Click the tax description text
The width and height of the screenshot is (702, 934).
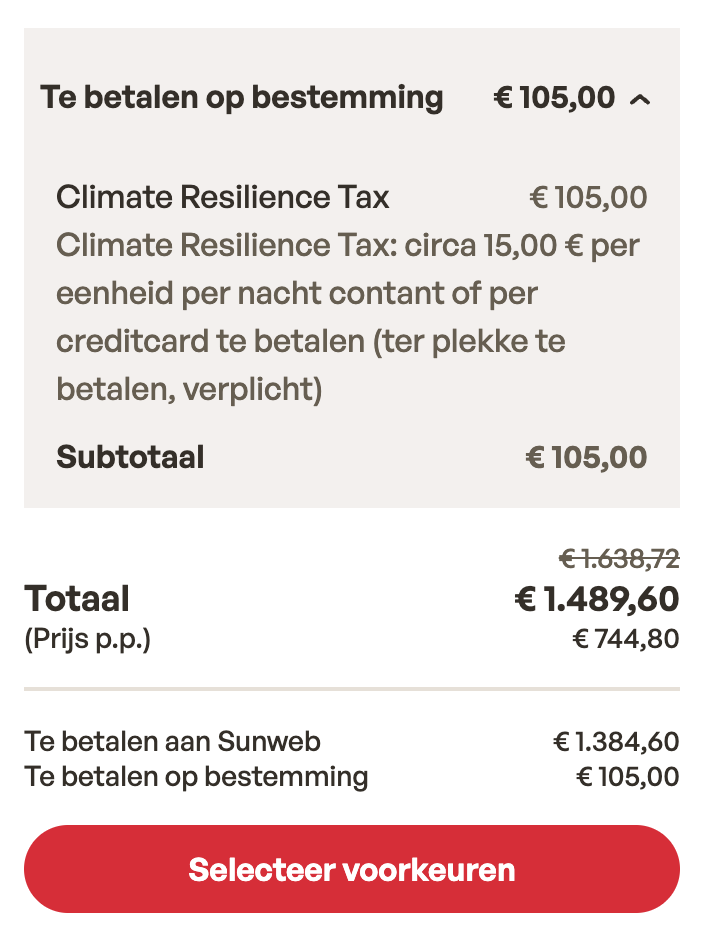350,317
